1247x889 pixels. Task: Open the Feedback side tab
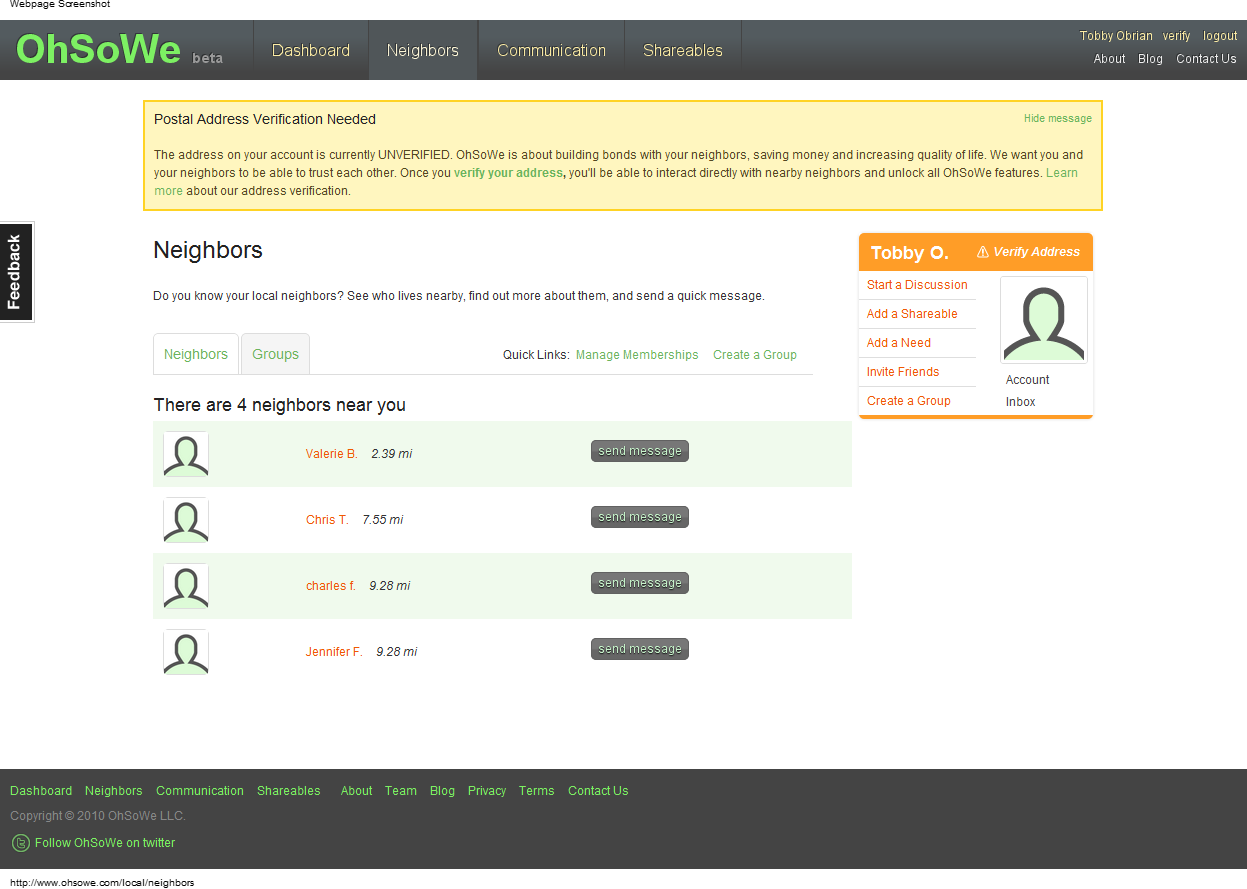(x=16, y=272)
